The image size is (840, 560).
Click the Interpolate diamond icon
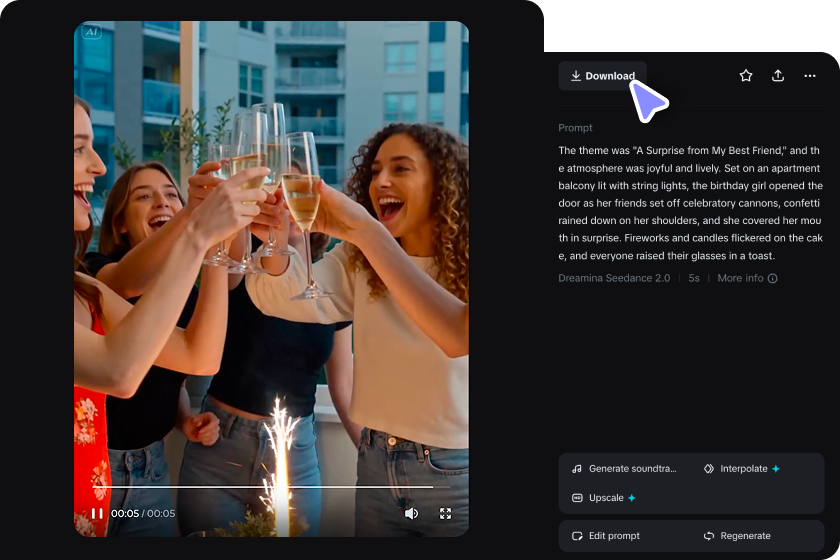pos(709,468)
